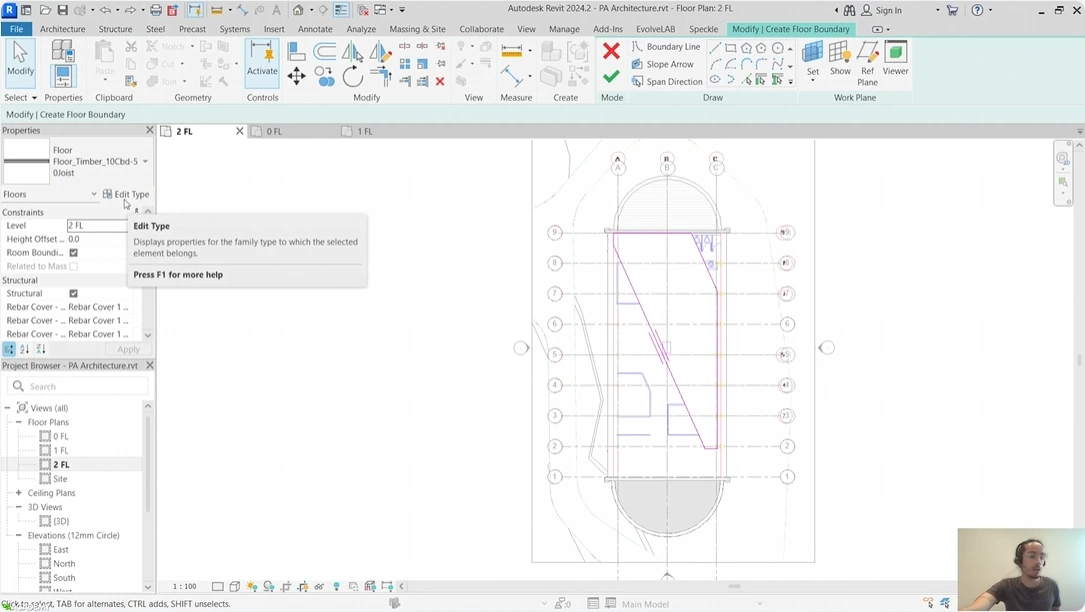Screen dimensions: 1085x612
Task: Open the work plane Viewer
Action: [895, 58]
